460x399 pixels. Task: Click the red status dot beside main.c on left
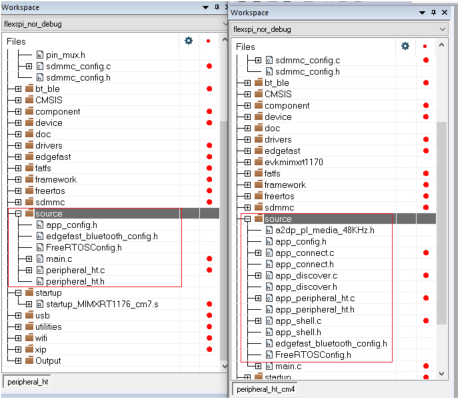209,259
